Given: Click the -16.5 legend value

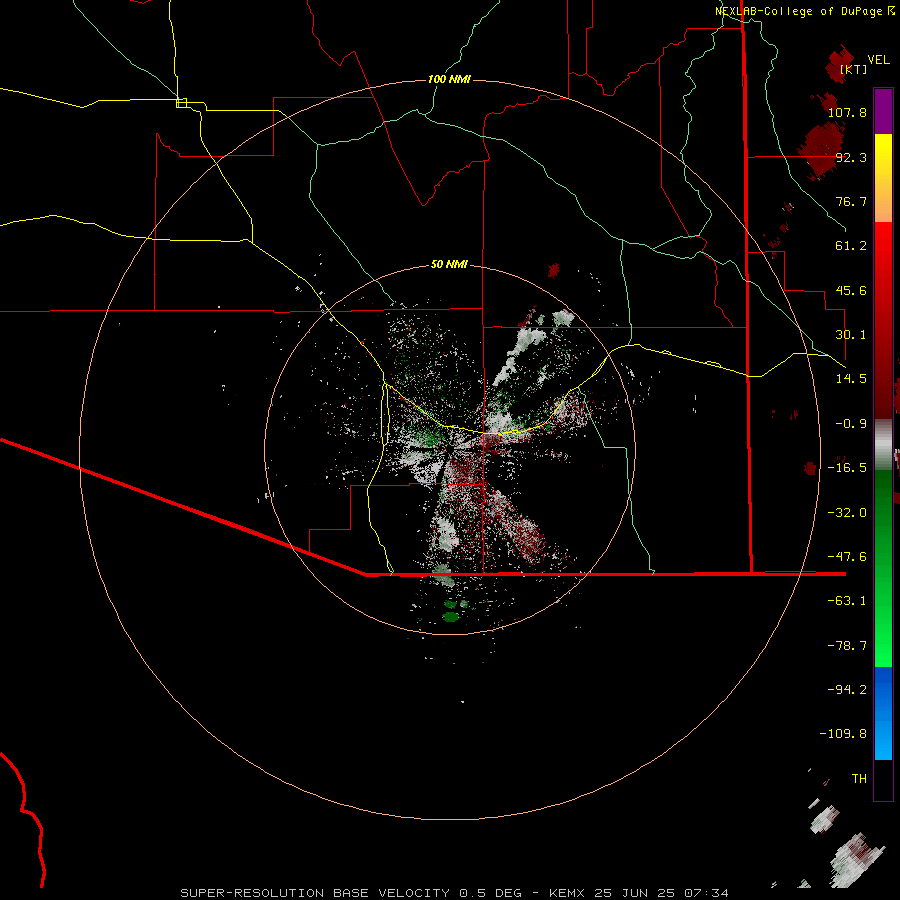Looking at the screenshot, I should click(x=847, y=468).
